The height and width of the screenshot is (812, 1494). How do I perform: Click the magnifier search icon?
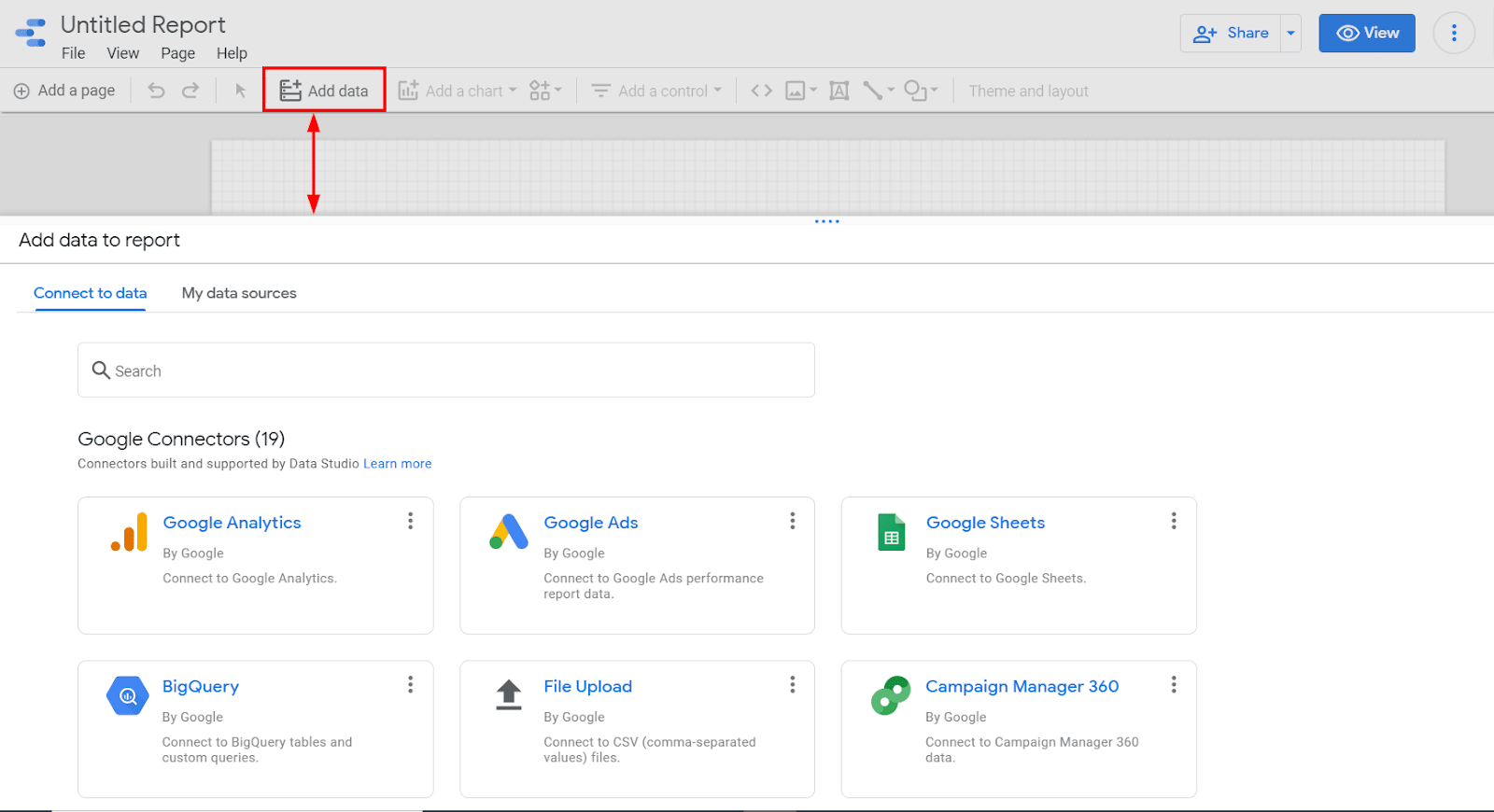pyautogui.click(x=101, y=371)
